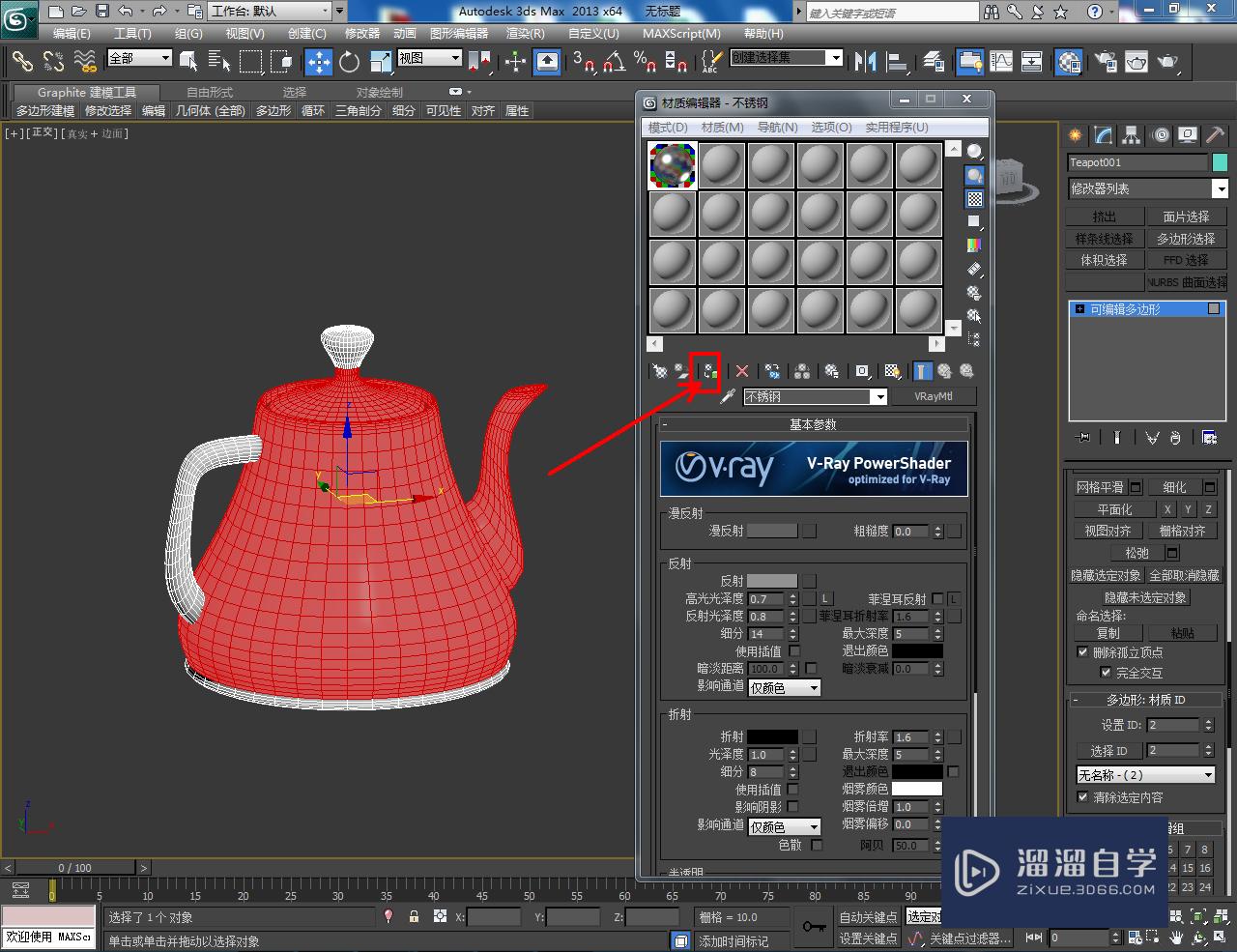Screen dimensions: 1237x952
Task: Click Rectangular Selection Region icon
Action: (251, 62)
